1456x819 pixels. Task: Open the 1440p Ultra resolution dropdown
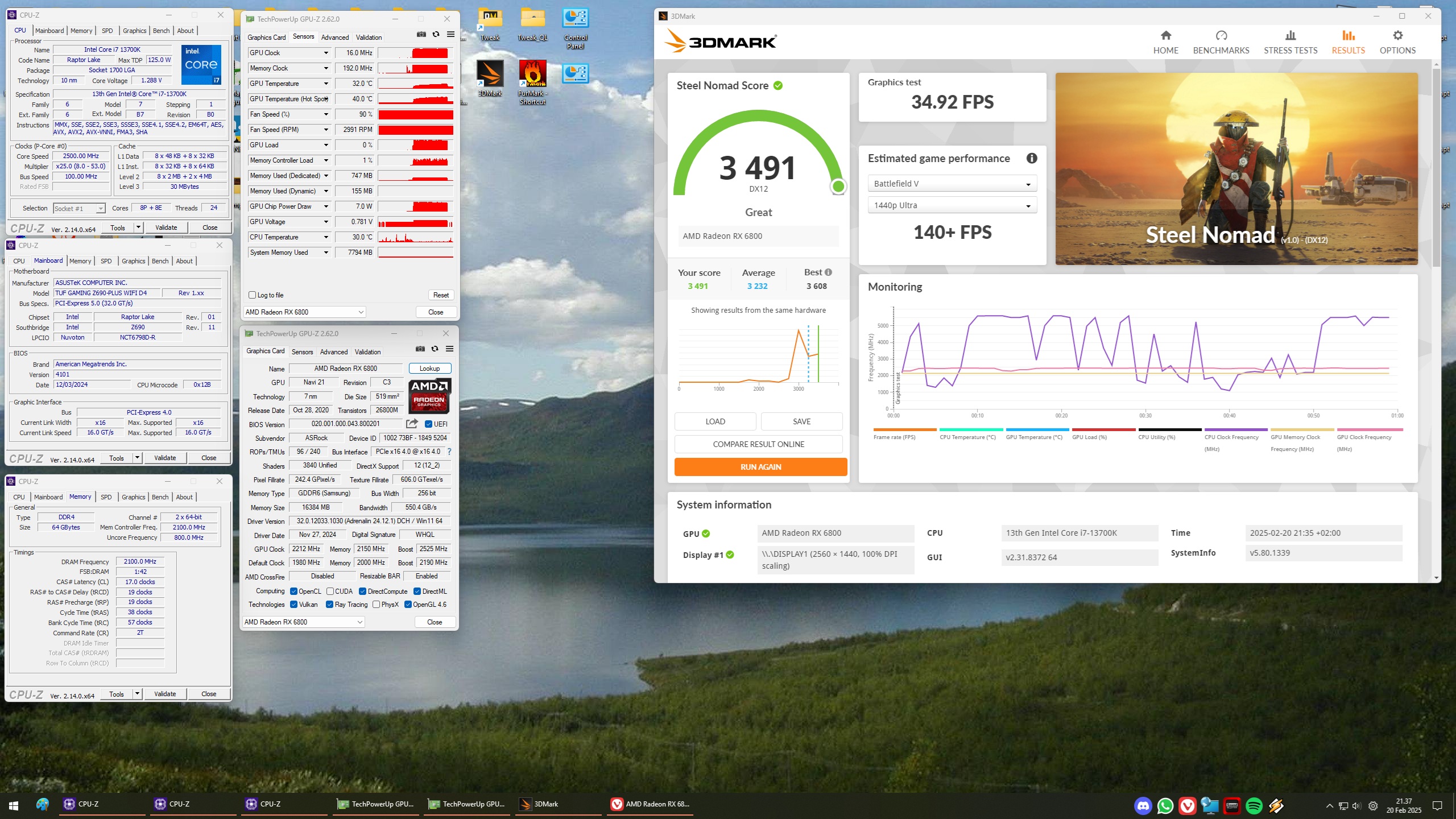tap(952, 205)
